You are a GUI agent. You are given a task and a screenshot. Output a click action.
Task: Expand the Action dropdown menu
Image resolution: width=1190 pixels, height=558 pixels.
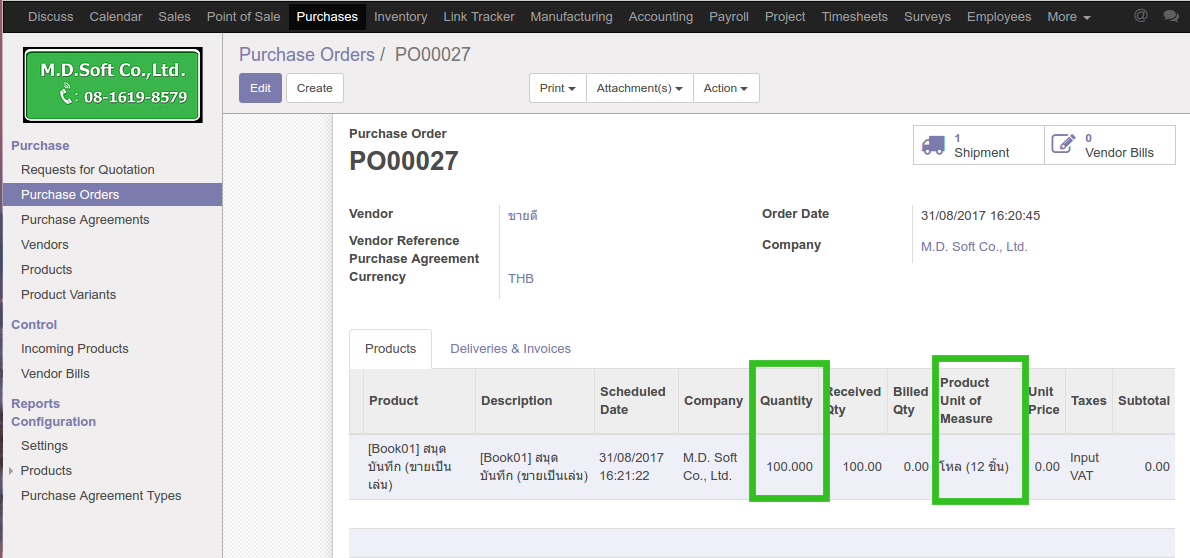click(725, 88)
